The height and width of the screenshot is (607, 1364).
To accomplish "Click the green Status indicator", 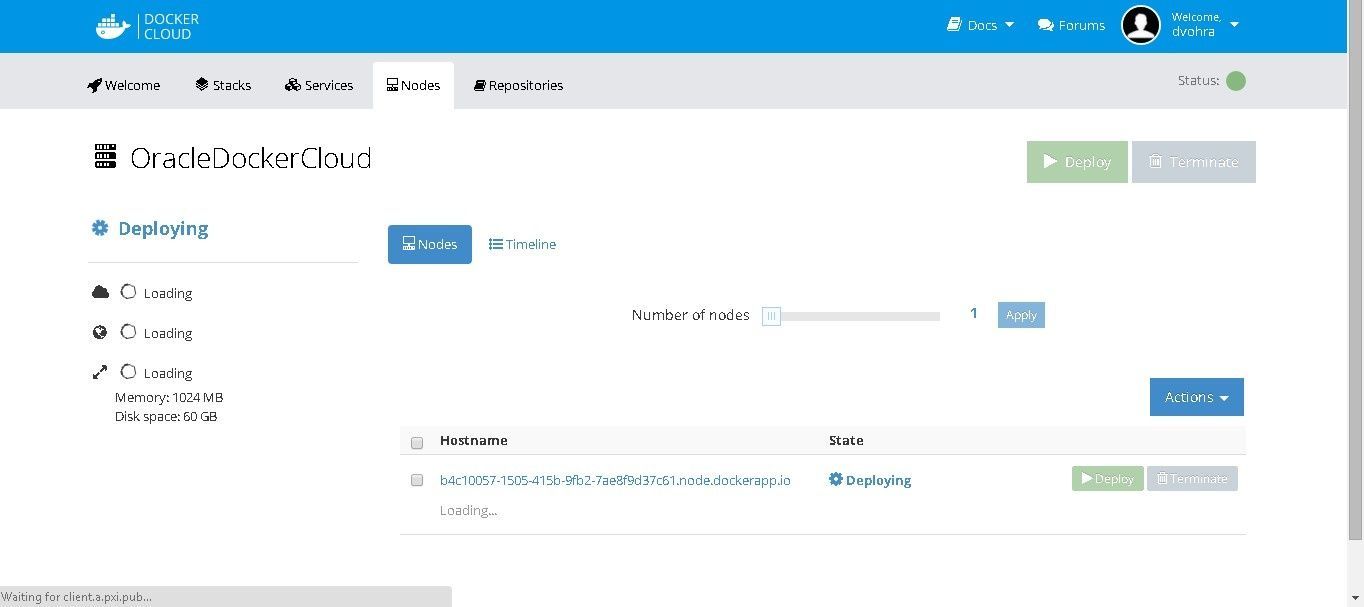I will [1236, 81].
